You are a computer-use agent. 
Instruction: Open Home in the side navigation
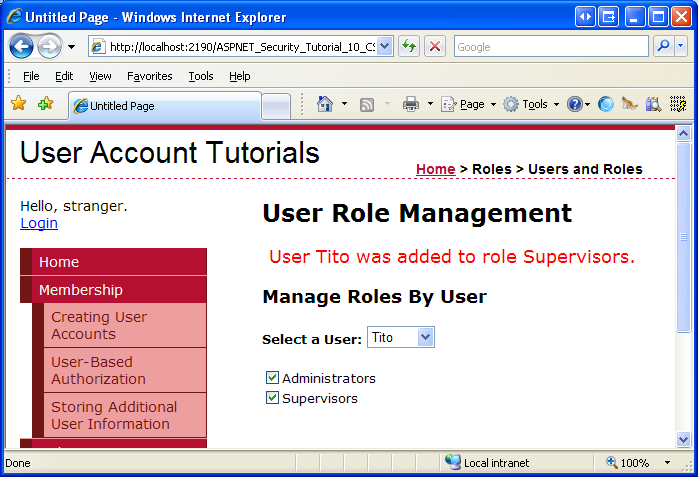point(113,262)
